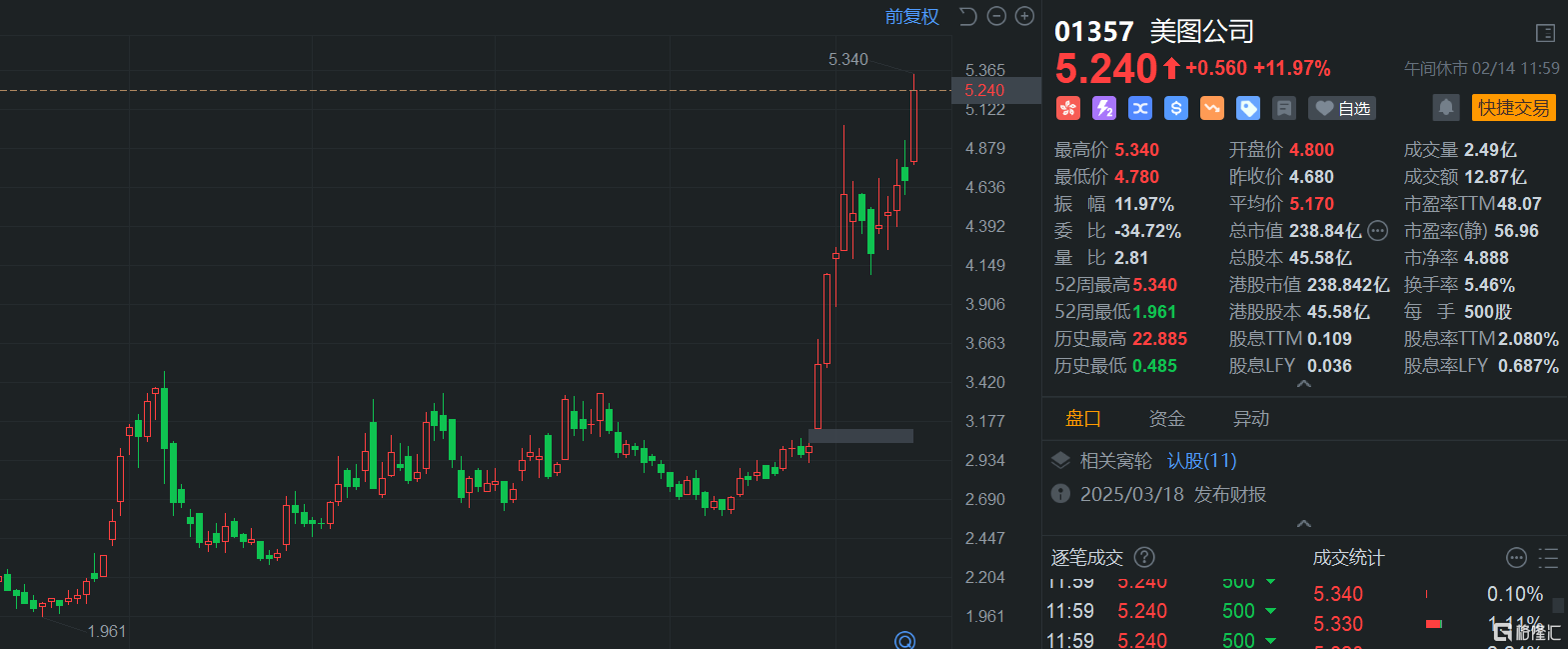
Task: Open the 认股(11) warrants link
Action: click(1202, 461)
